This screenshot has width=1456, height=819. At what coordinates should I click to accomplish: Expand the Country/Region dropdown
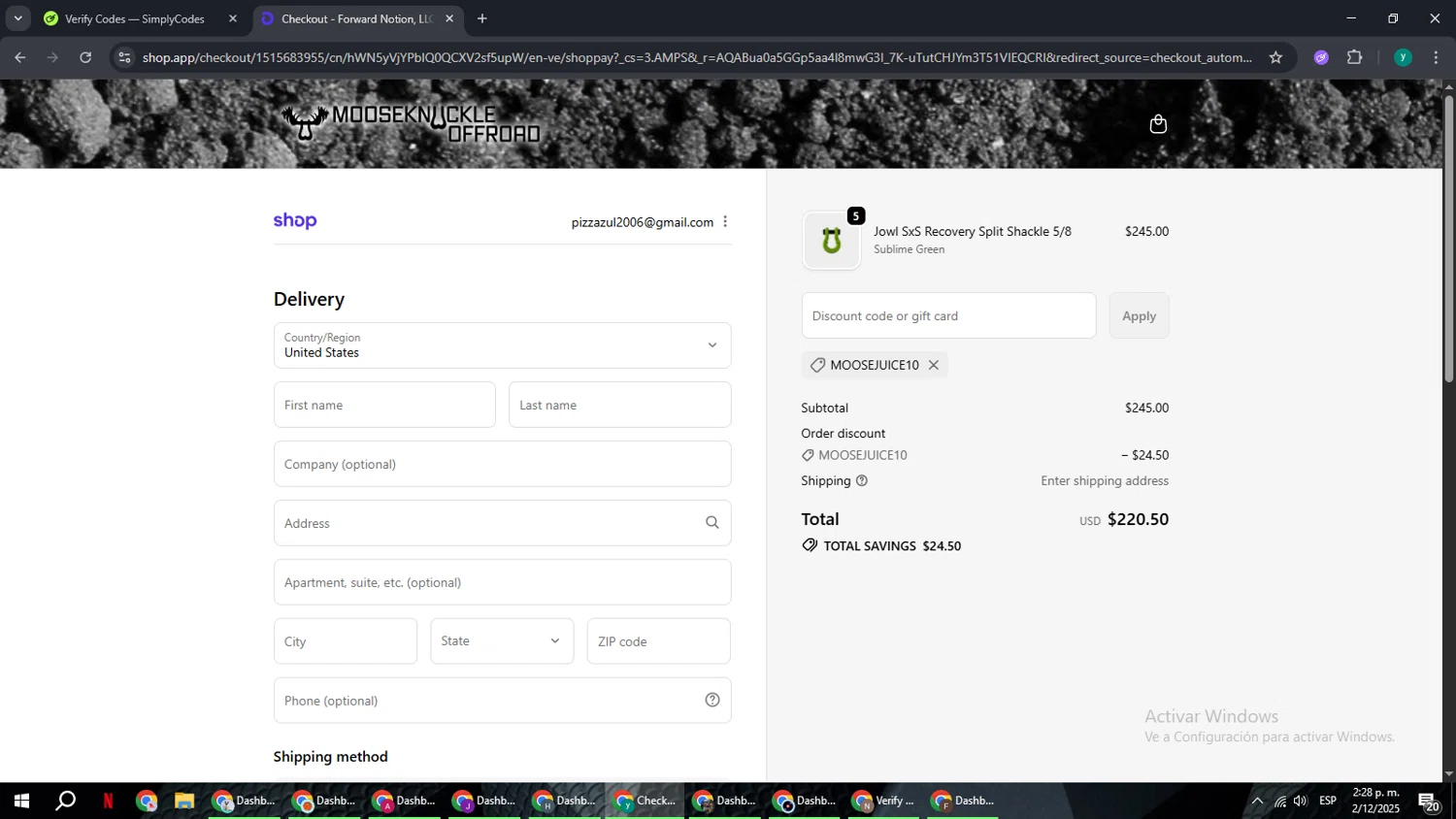[x=502, y=345]
